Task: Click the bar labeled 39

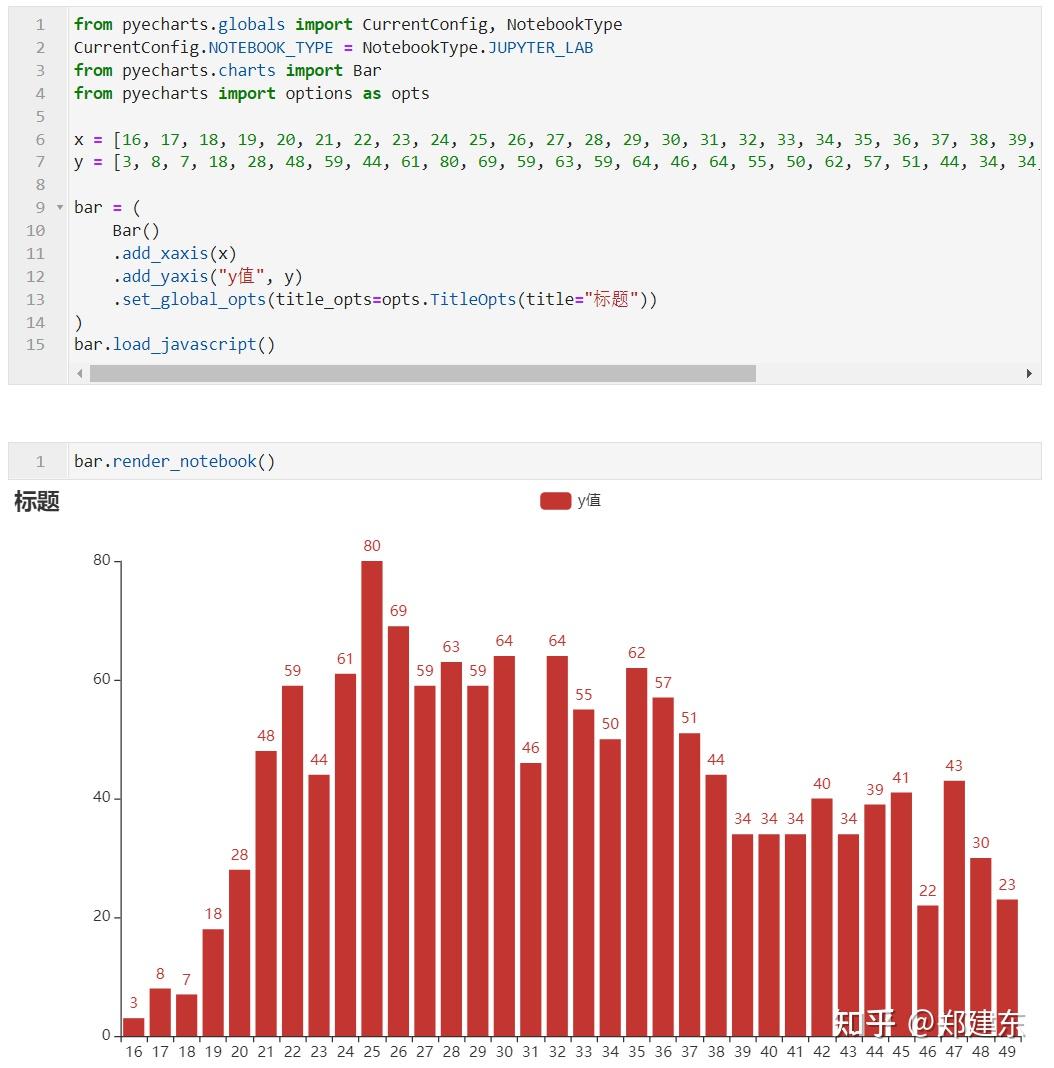Action: coord(875,920)
